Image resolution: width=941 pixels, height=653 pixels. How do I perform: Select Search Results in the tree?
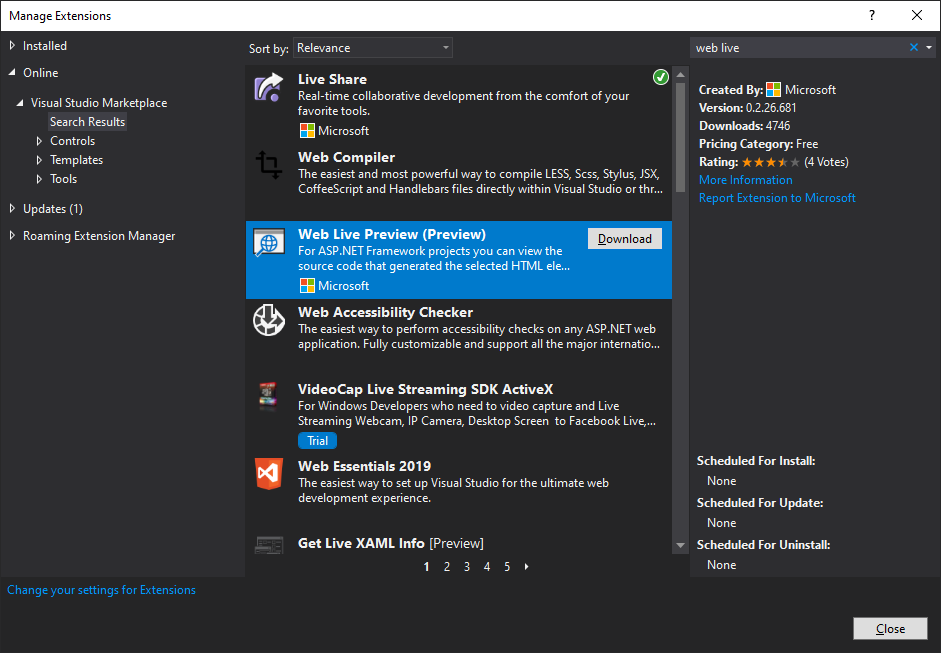[x=87, y=122]
